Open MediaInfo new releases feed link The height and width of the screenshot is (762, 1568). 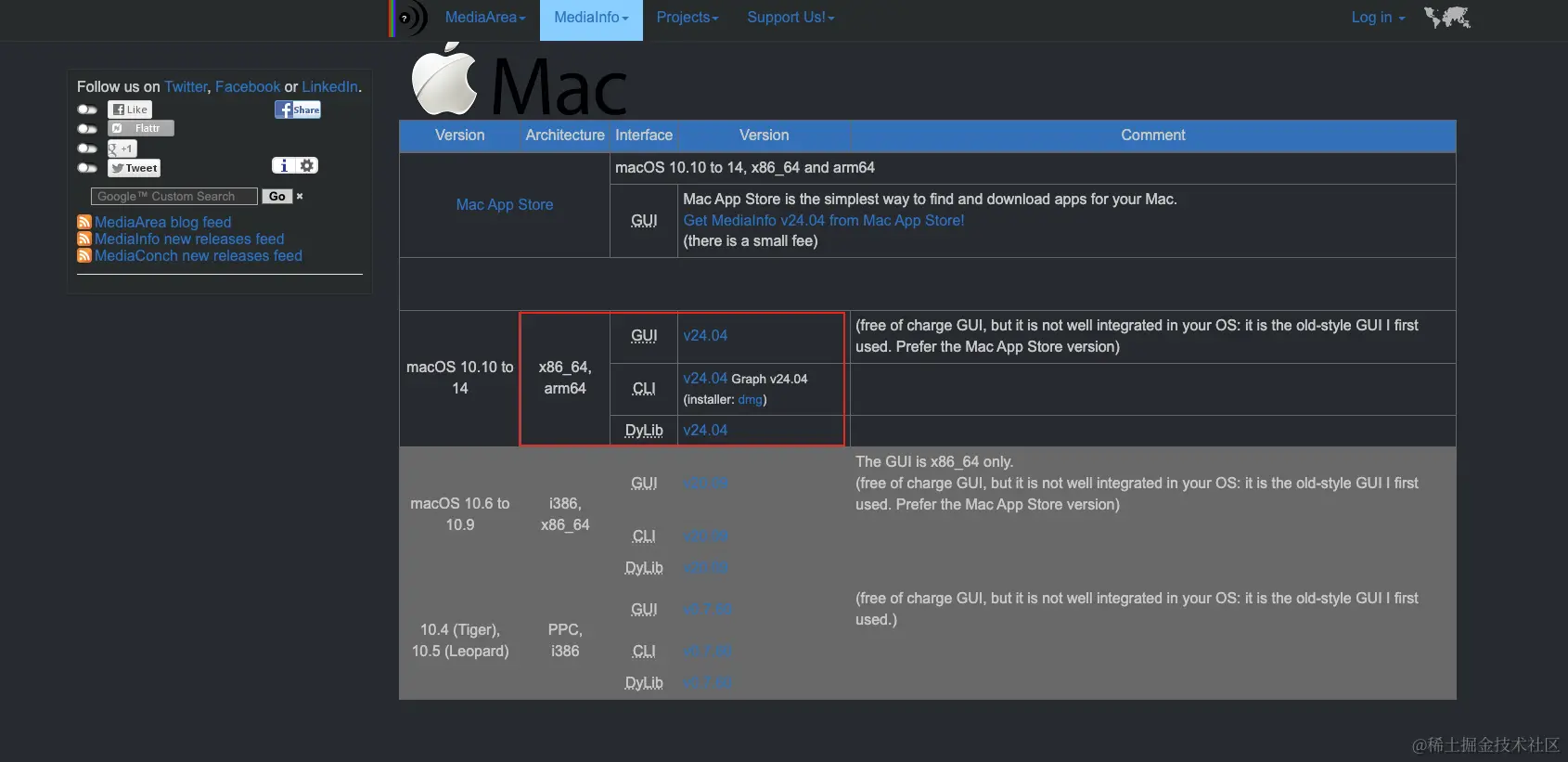(189, 239)
